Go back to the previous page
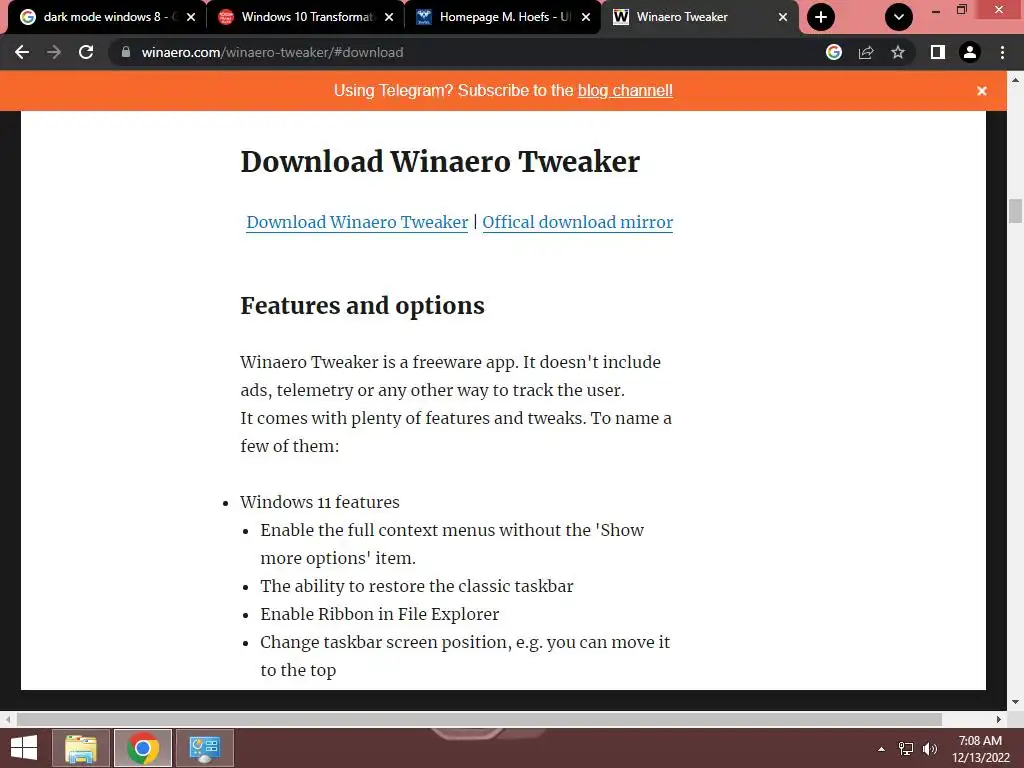 [x=22, y=52]
